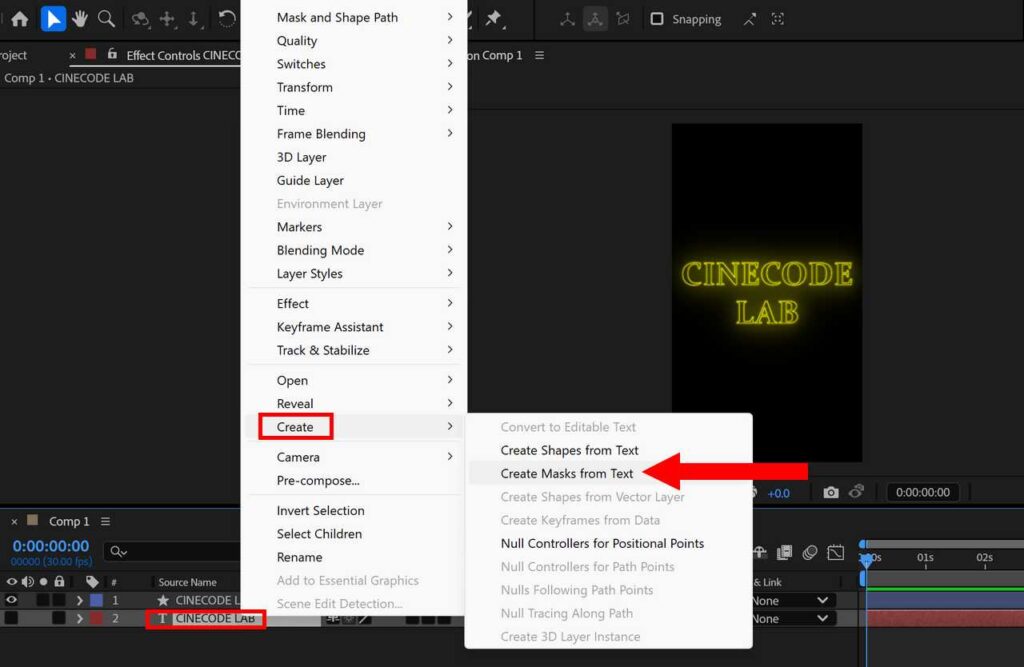Screen dimensions: 1024x667
Task: Click the video eye column header
Action: 11,581
